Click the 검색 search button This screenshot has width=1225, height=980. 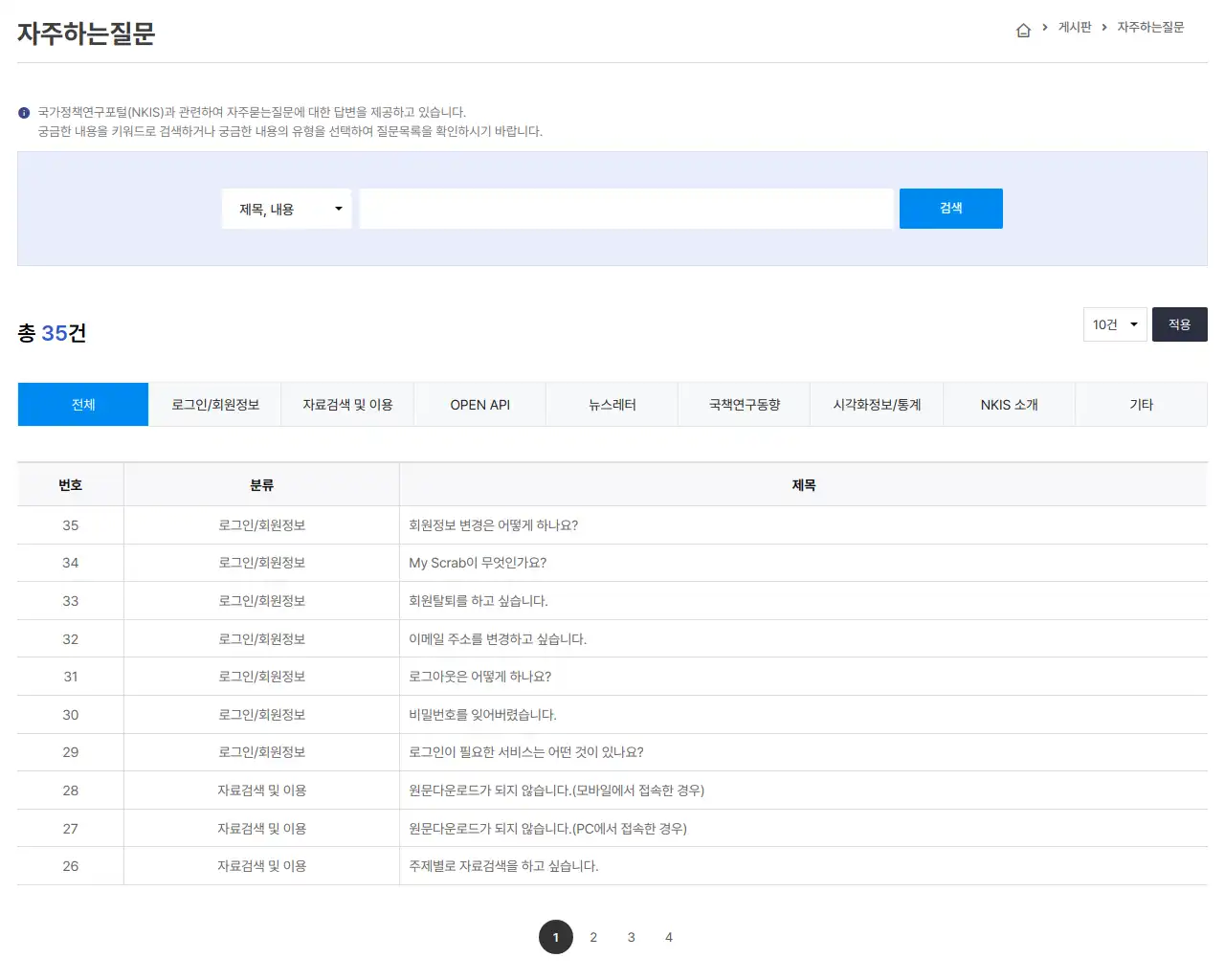coord(950,208)
